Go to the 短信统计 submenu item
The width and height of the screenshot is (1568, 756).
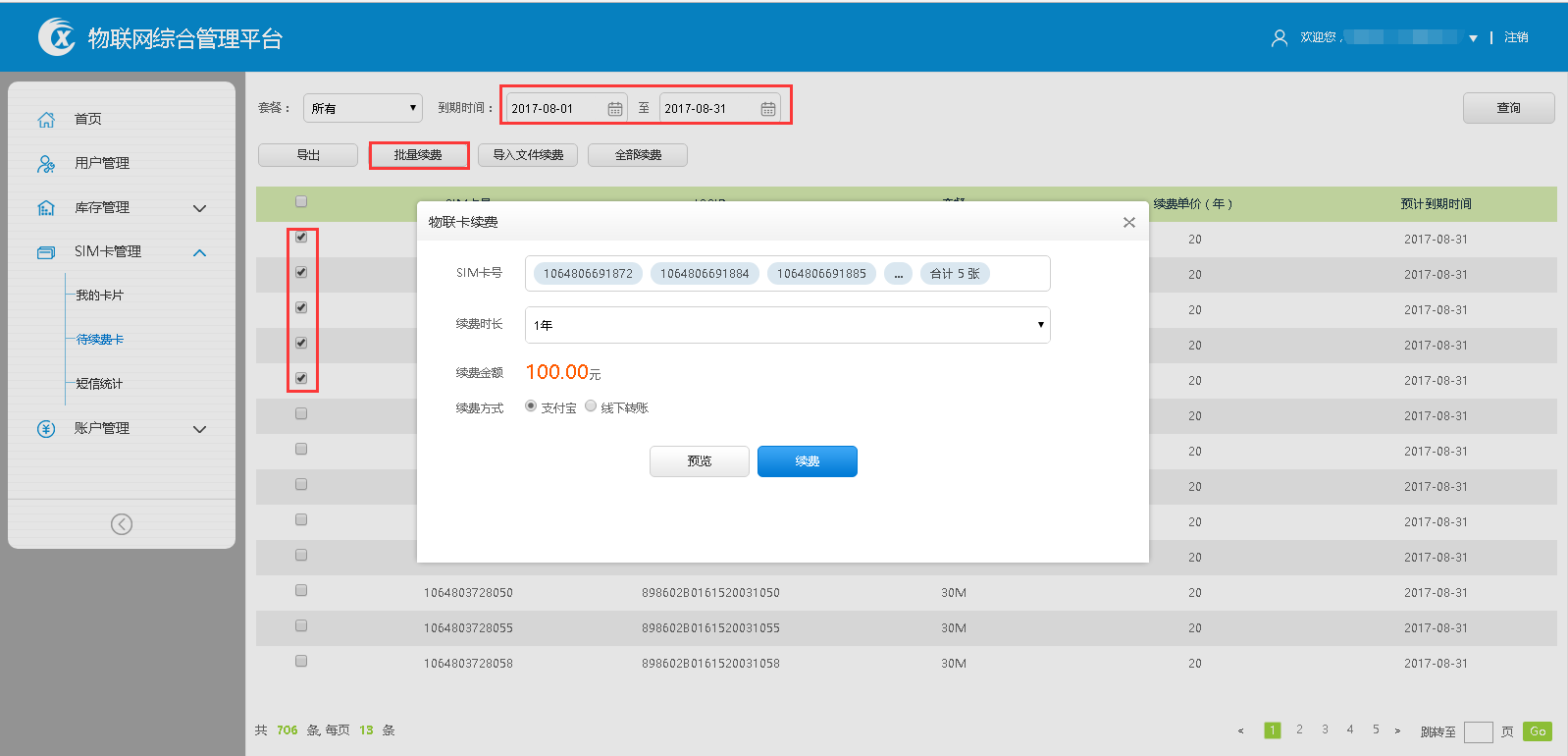tap(100, 384)
